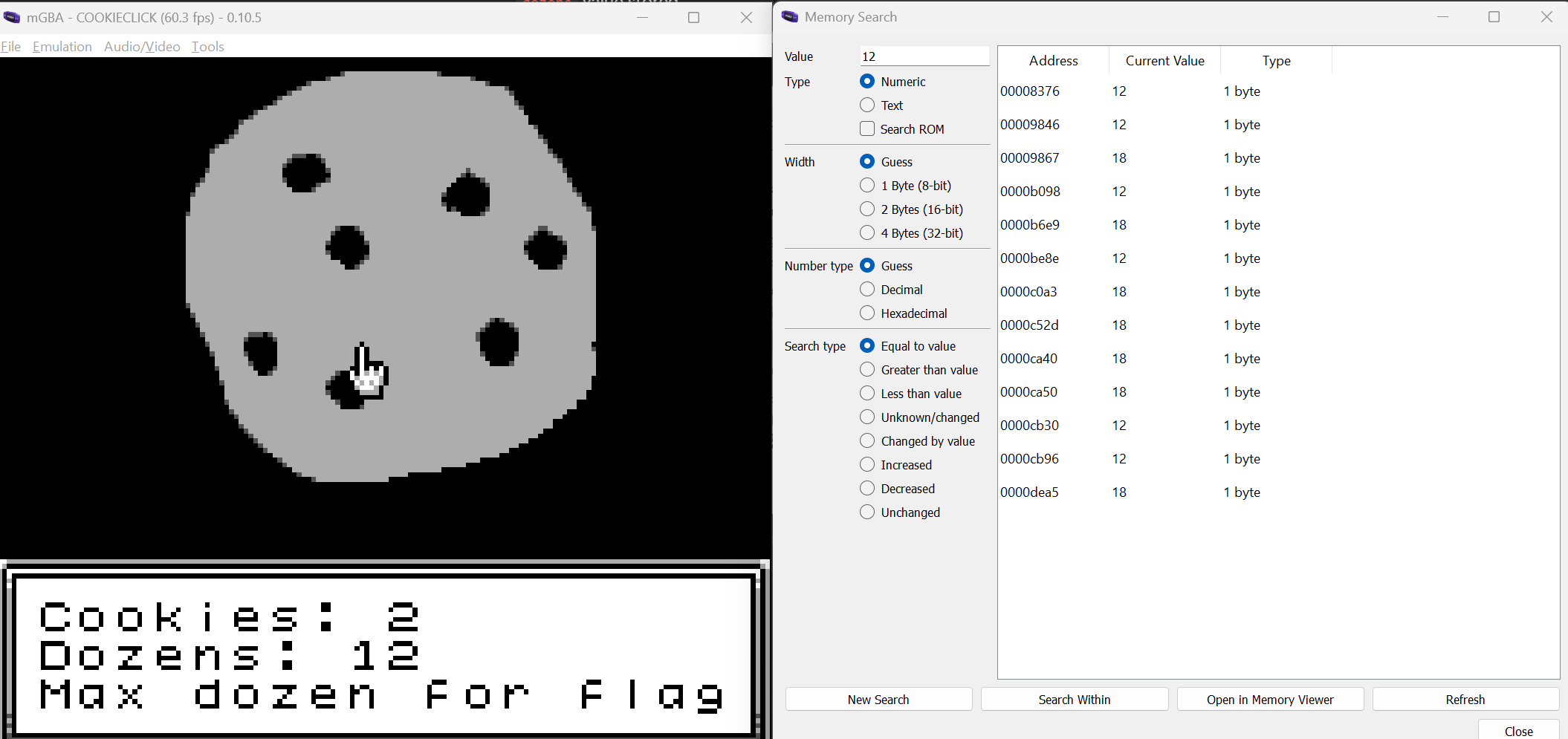This screenshot has height=739, width=1568.
Task: Select address 0000b098 result row
Action: pyautogui.click(x=1030, y=192)
